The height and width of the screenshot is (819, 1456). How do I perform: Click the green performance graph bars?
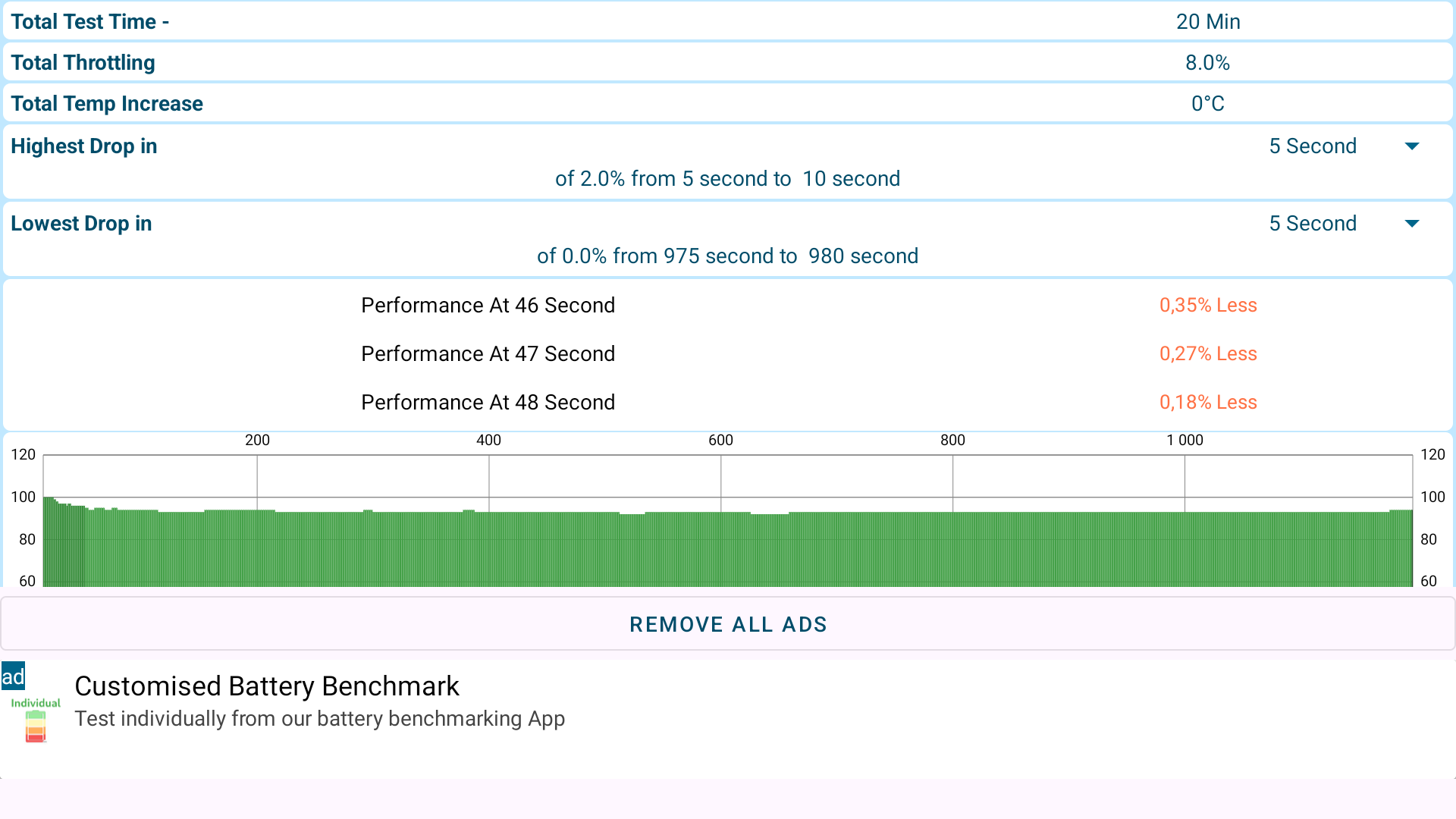pos(728,550)
